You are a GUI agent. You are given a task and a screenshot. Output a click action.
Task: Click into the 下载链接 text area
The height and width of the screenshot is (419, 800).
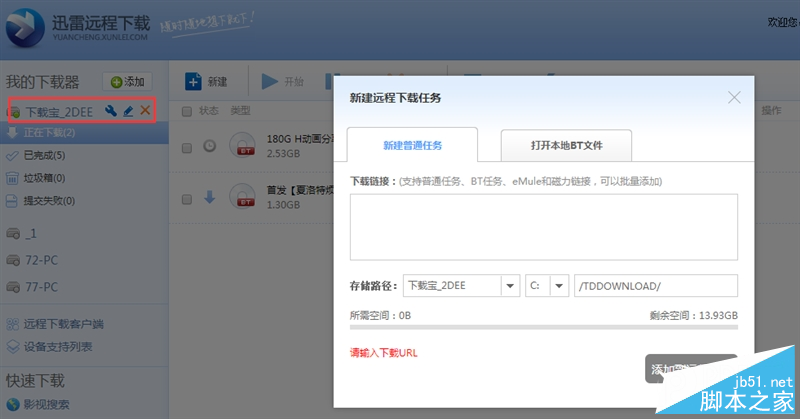click(544, 227)
